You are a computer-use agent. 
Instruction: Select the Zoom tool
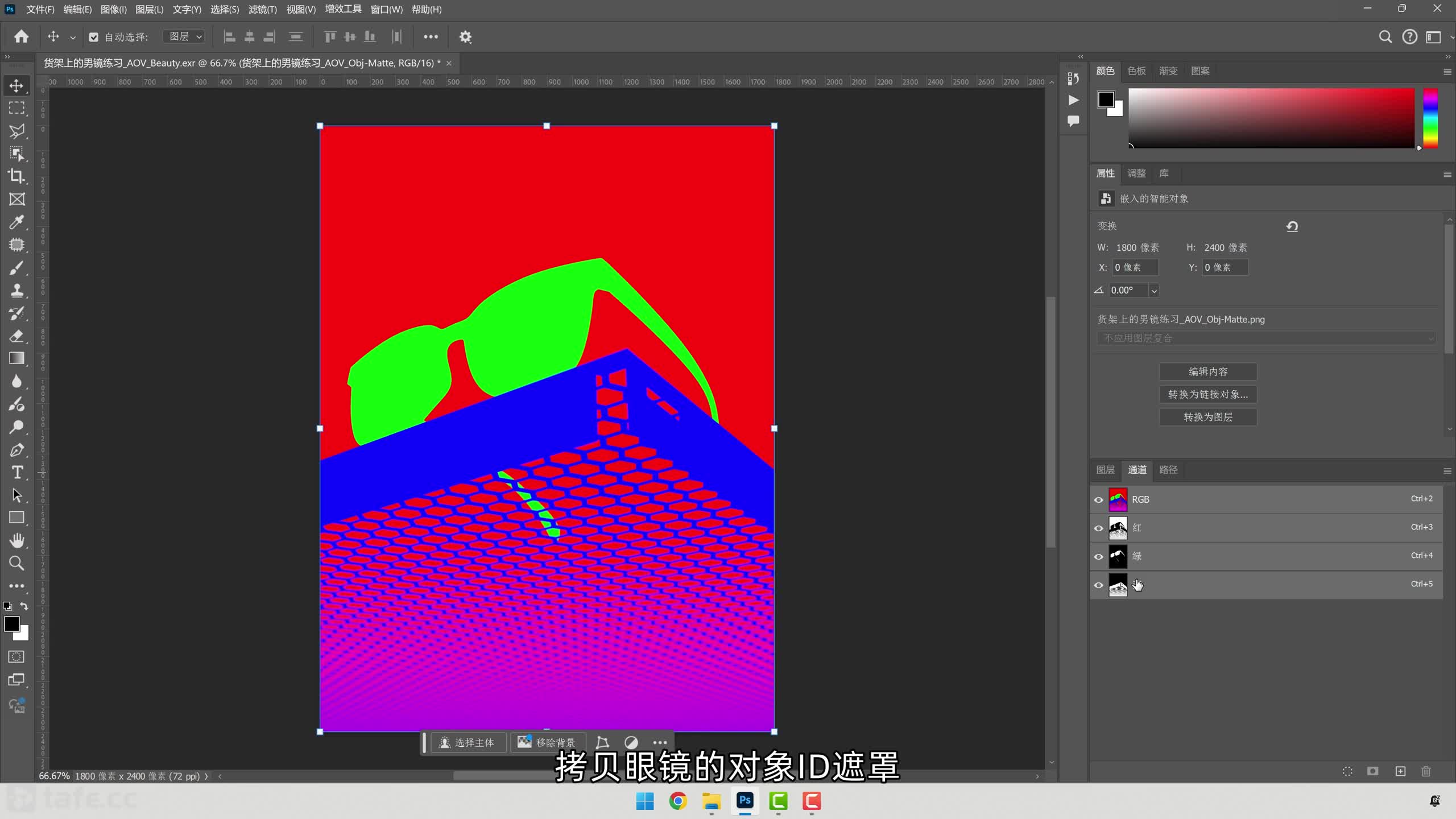16,563
